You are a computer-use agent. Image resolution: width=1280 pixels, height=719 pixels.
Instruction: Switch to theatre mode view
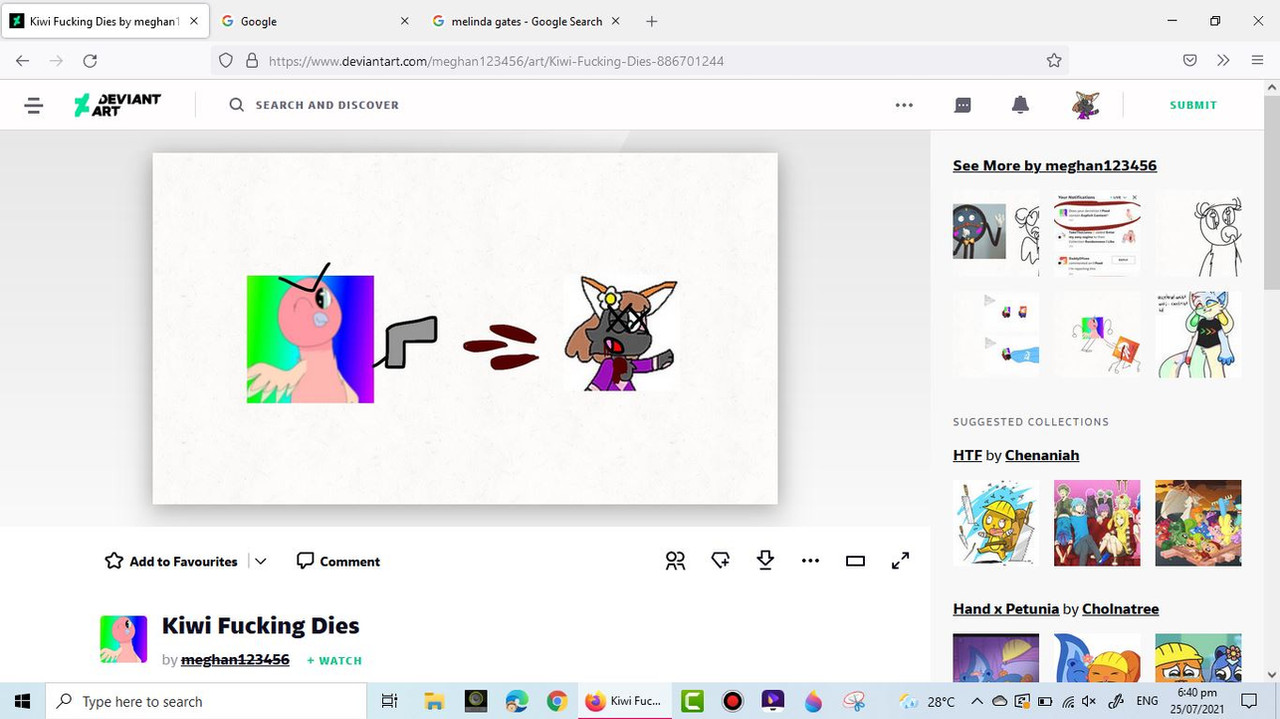coord(855,561)
